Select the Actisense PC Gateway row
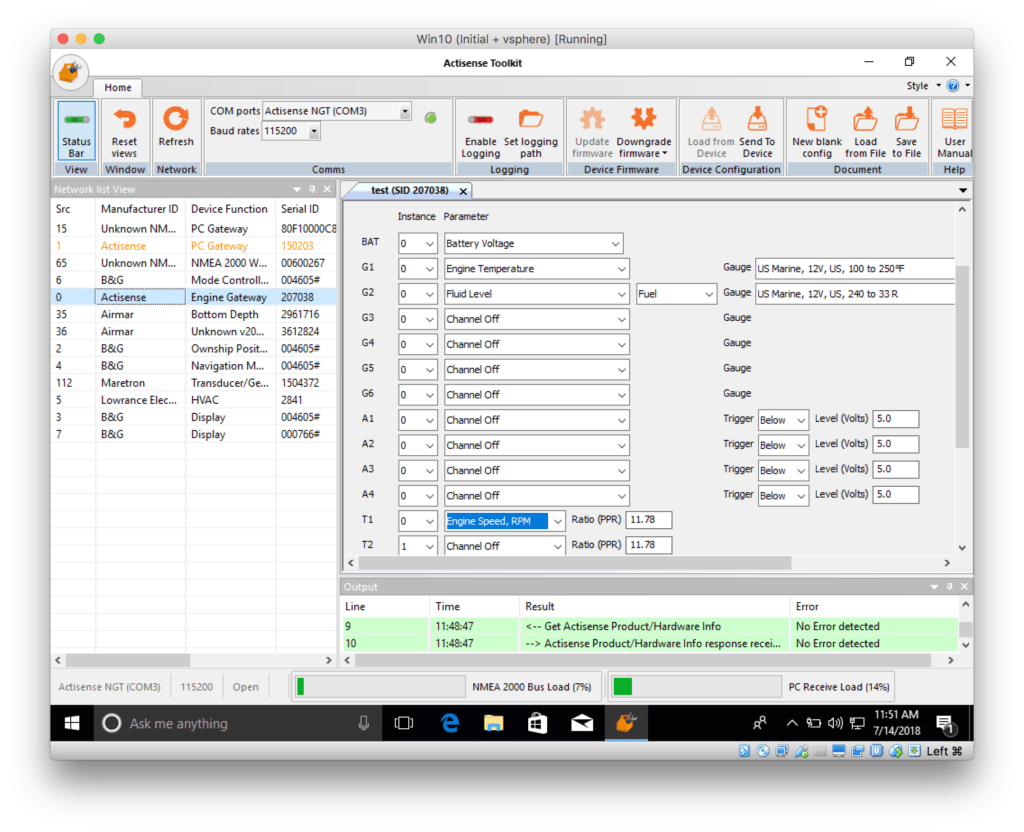 coord(194,246)
